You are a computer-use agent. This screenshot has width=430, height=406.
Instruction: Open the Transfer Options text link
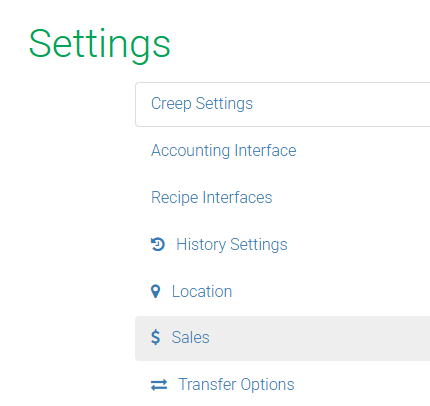[236, 384]
